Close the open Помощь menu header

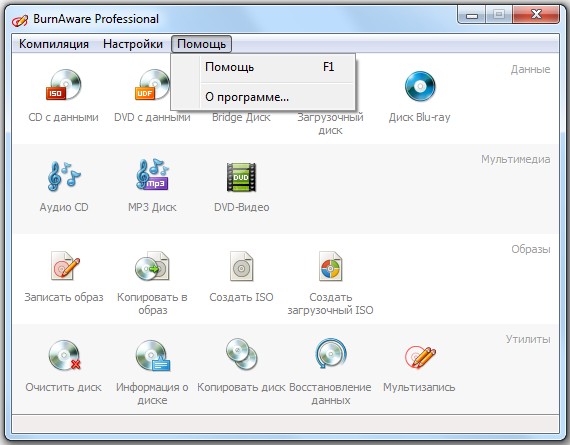coord(201,44)
